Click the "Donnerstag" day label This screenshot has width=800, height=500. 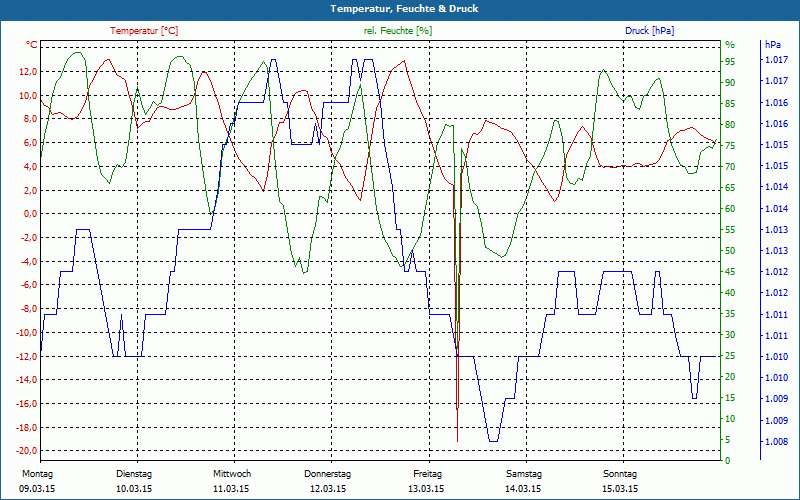(328, 474)
